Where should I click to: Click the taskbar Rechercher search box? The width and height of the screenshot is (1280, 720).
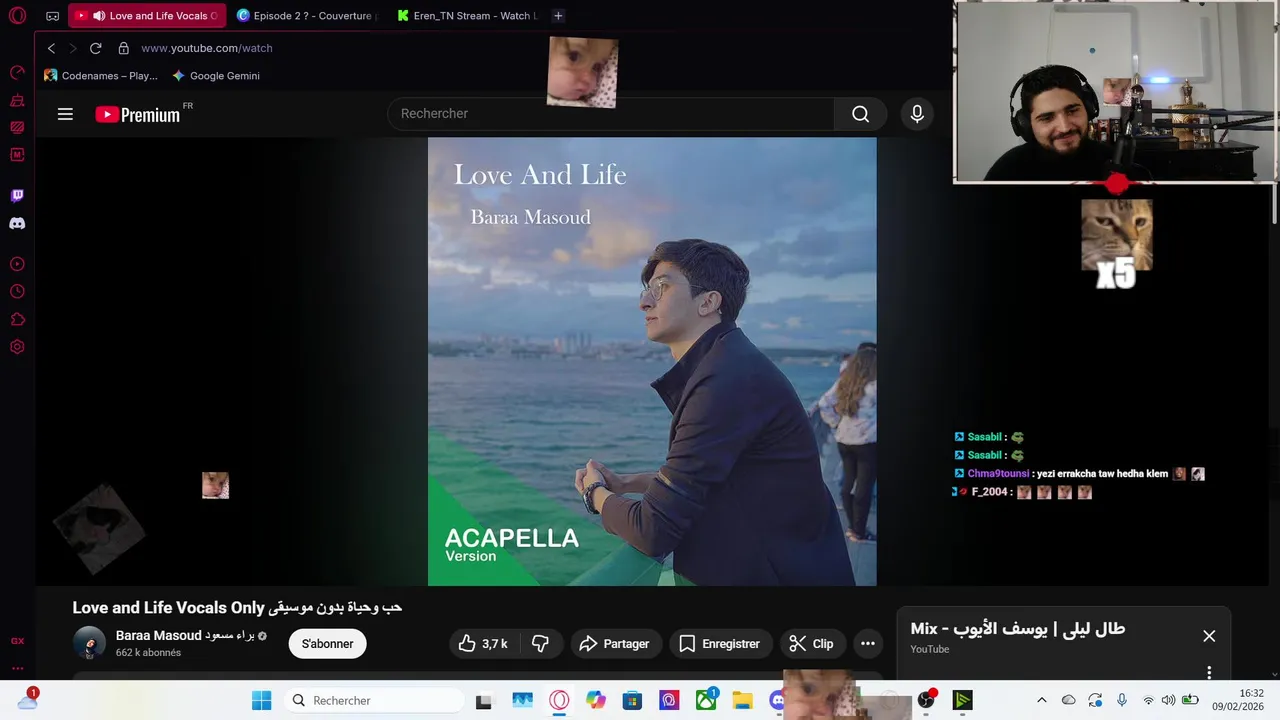(x=373, y=700)
